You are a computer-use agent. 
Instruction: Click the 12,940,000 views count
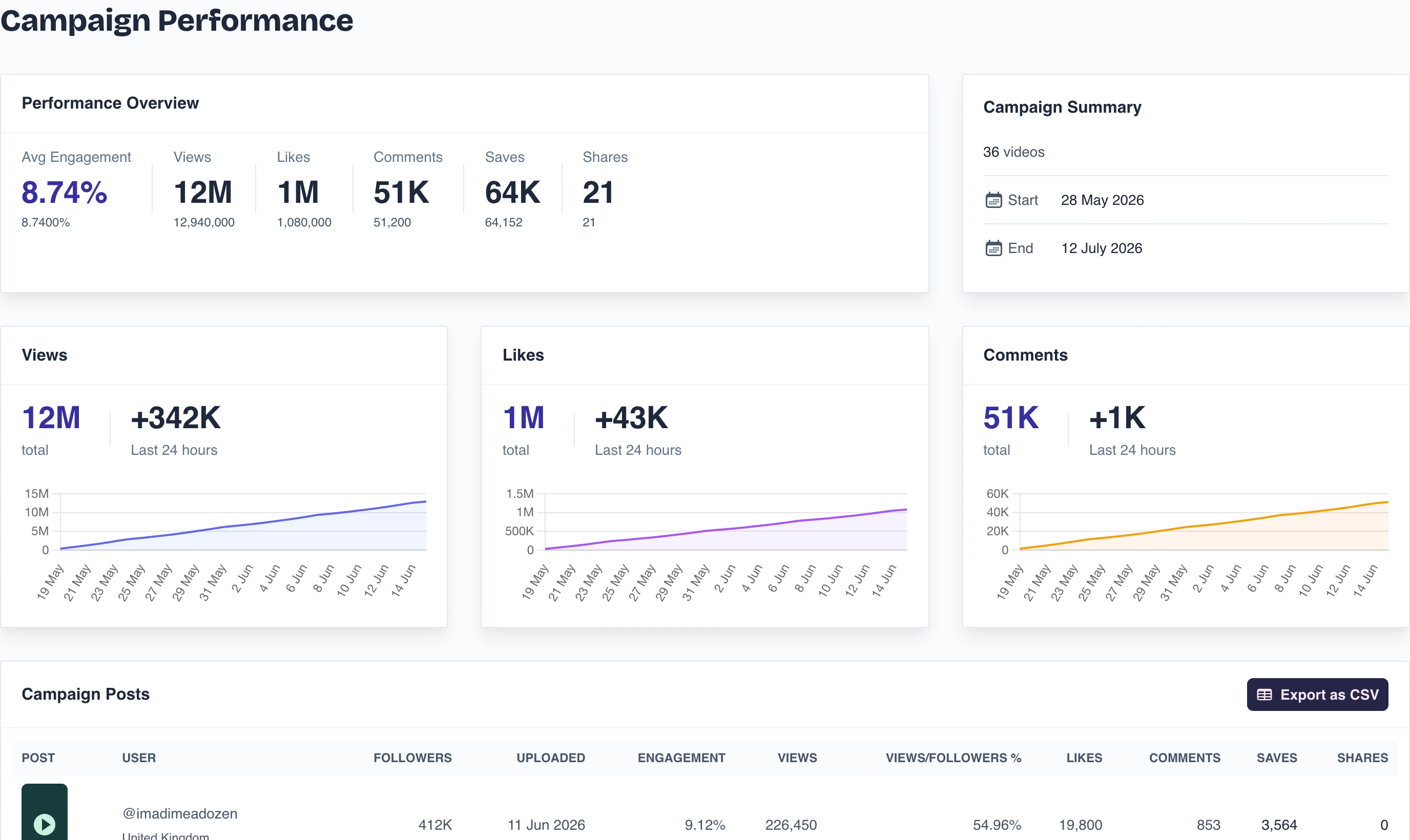(204, 222)
